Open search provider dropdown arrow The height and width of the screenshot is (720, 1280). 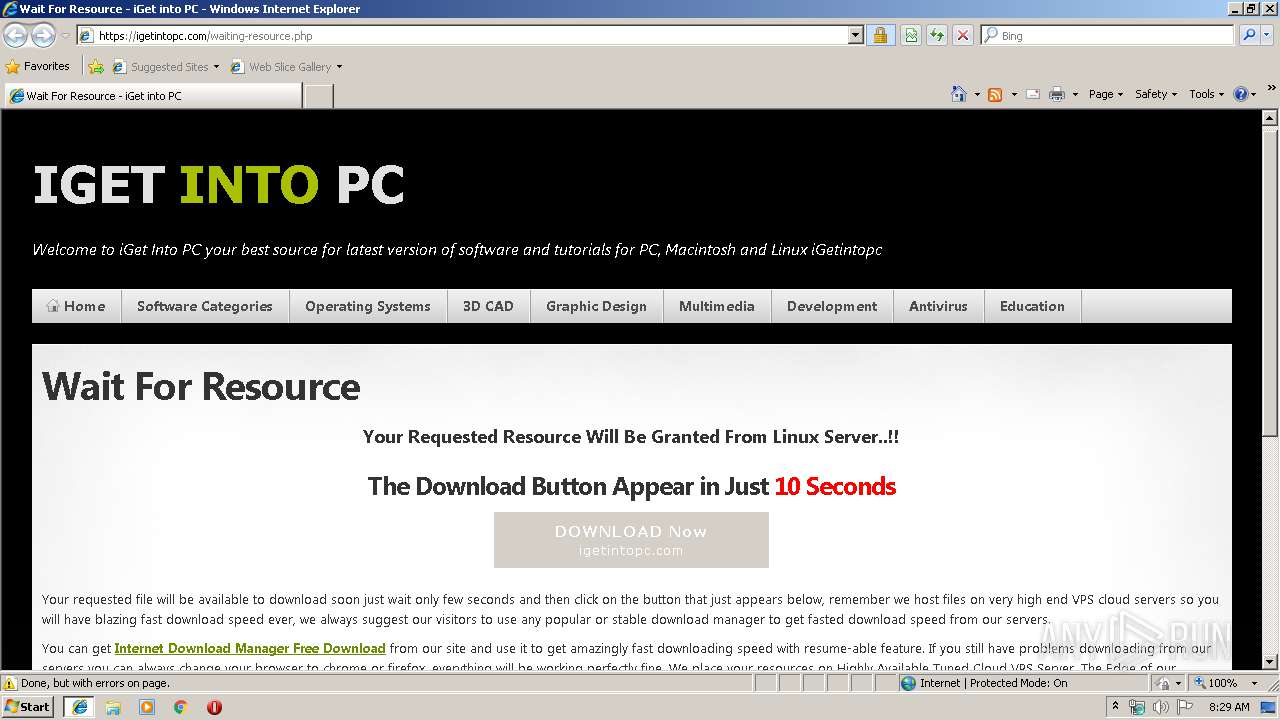pyautogui.click(x=1268, y=35)
